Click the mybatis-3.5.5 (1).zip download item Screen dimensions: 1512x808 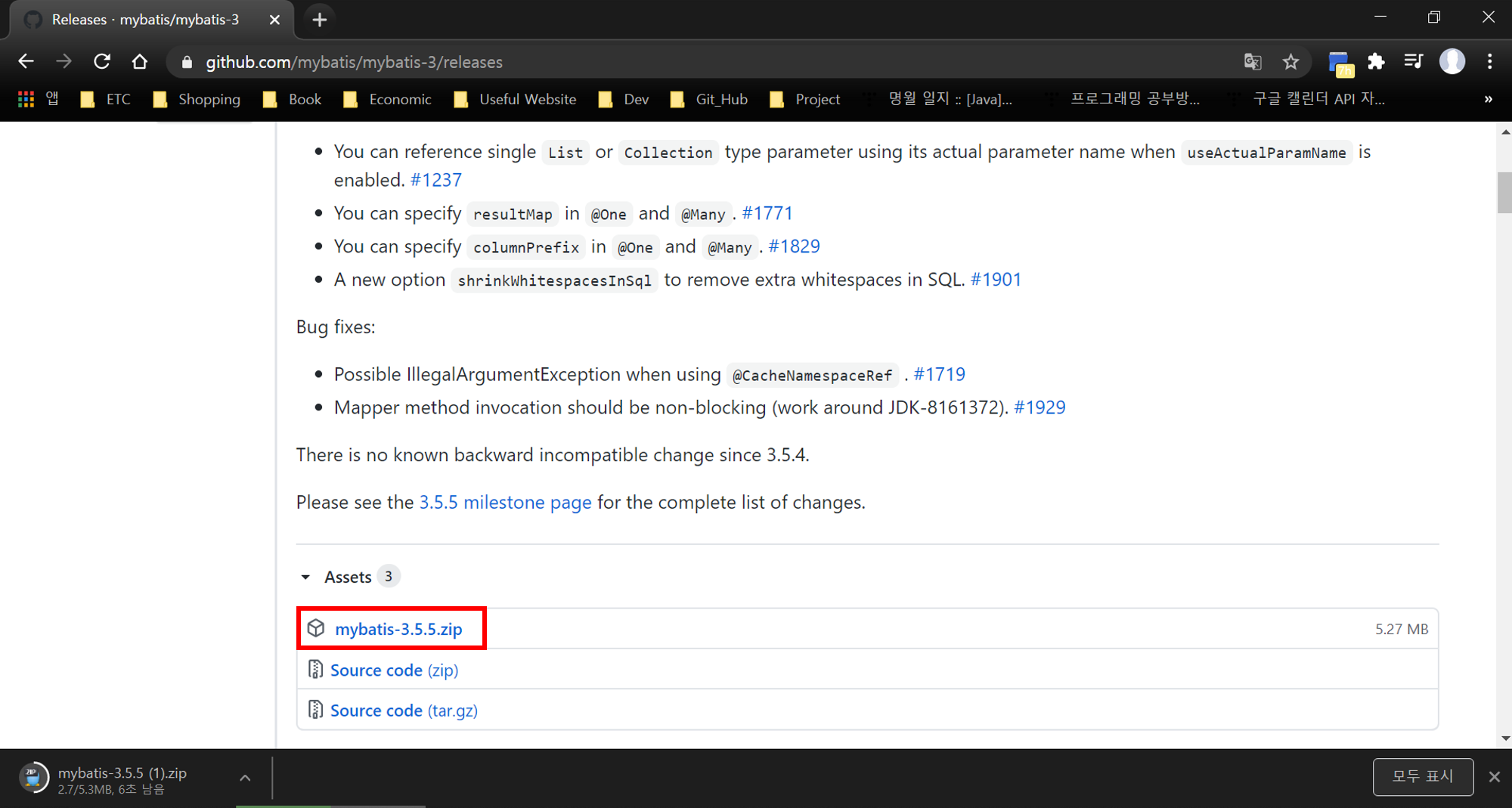121,779
